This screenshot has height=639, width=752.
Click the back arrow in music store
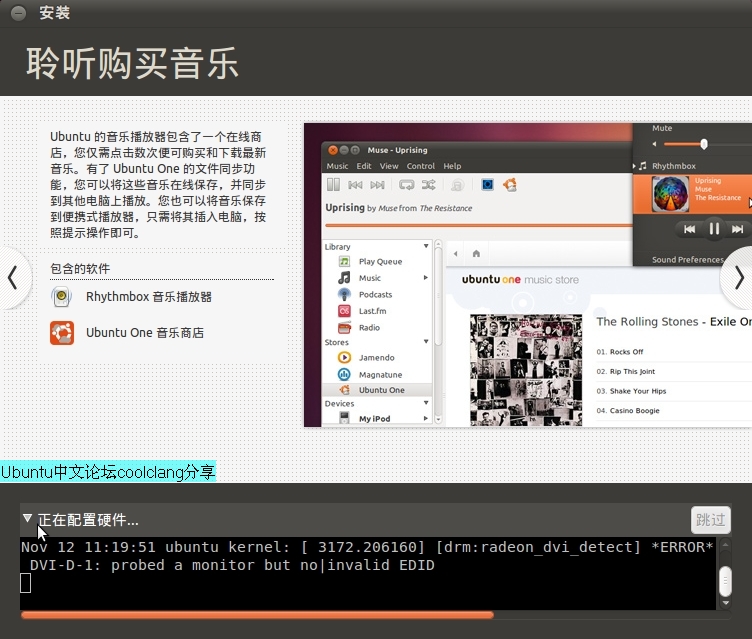tap(456, 254)
